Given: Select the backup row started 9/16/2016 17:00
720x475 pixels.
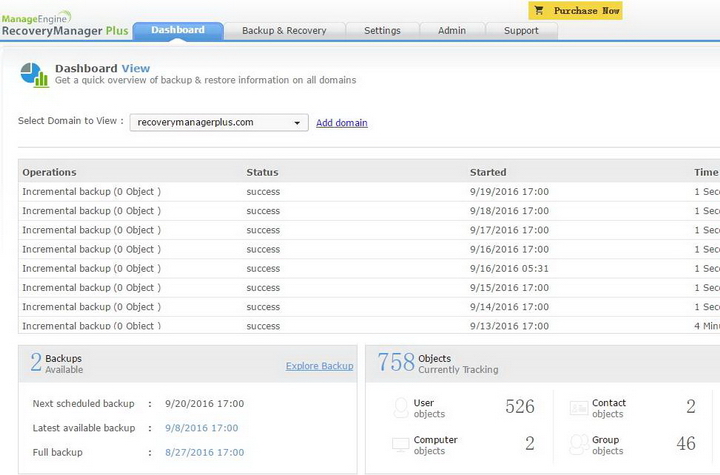Looking at the screenshot, I should click(x=369, y=249).
